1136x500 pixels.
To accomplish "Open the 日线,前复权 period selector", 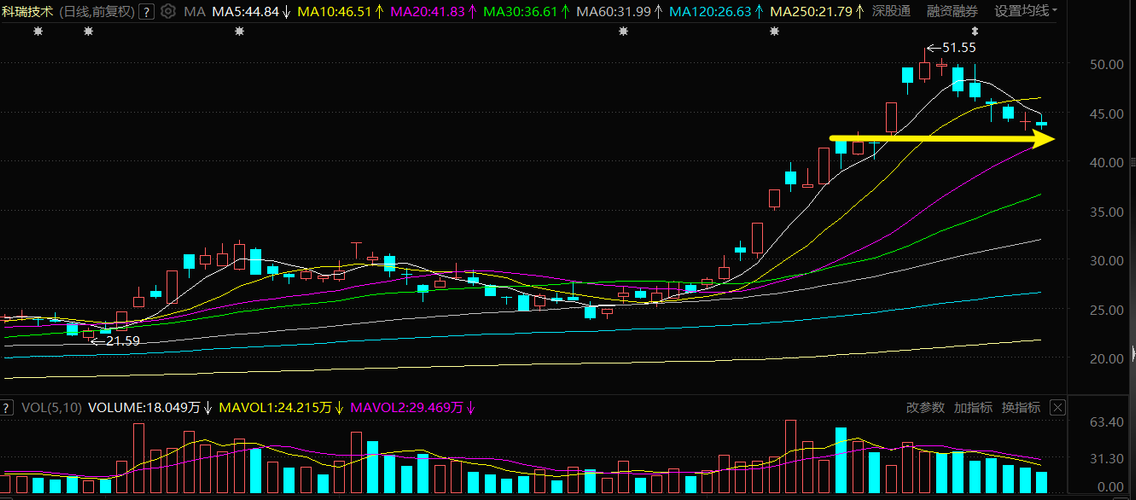I will click(96, 12).
